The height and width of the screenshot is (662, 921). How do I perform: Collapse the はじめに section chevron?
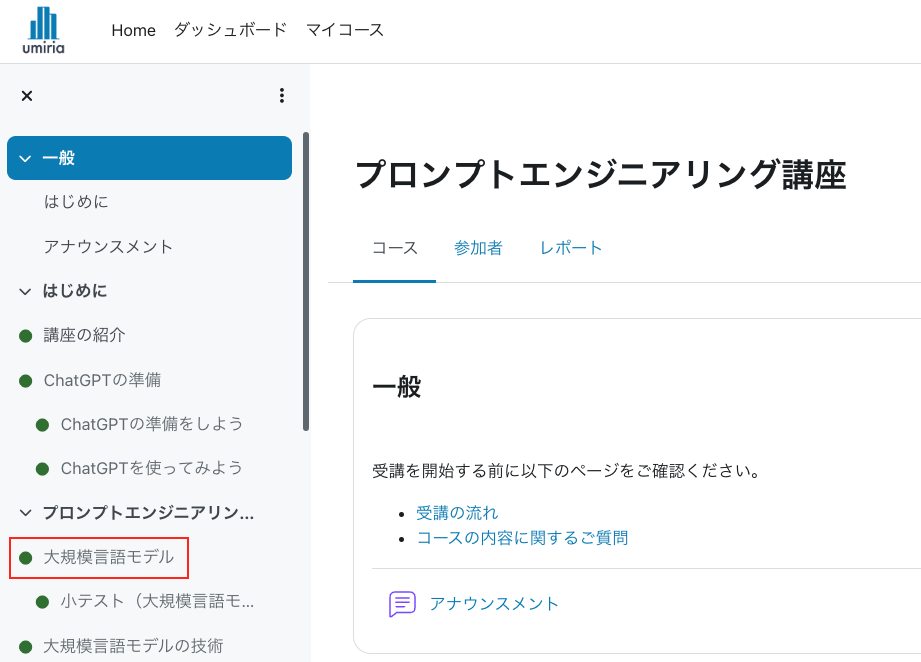pos(25,292)
